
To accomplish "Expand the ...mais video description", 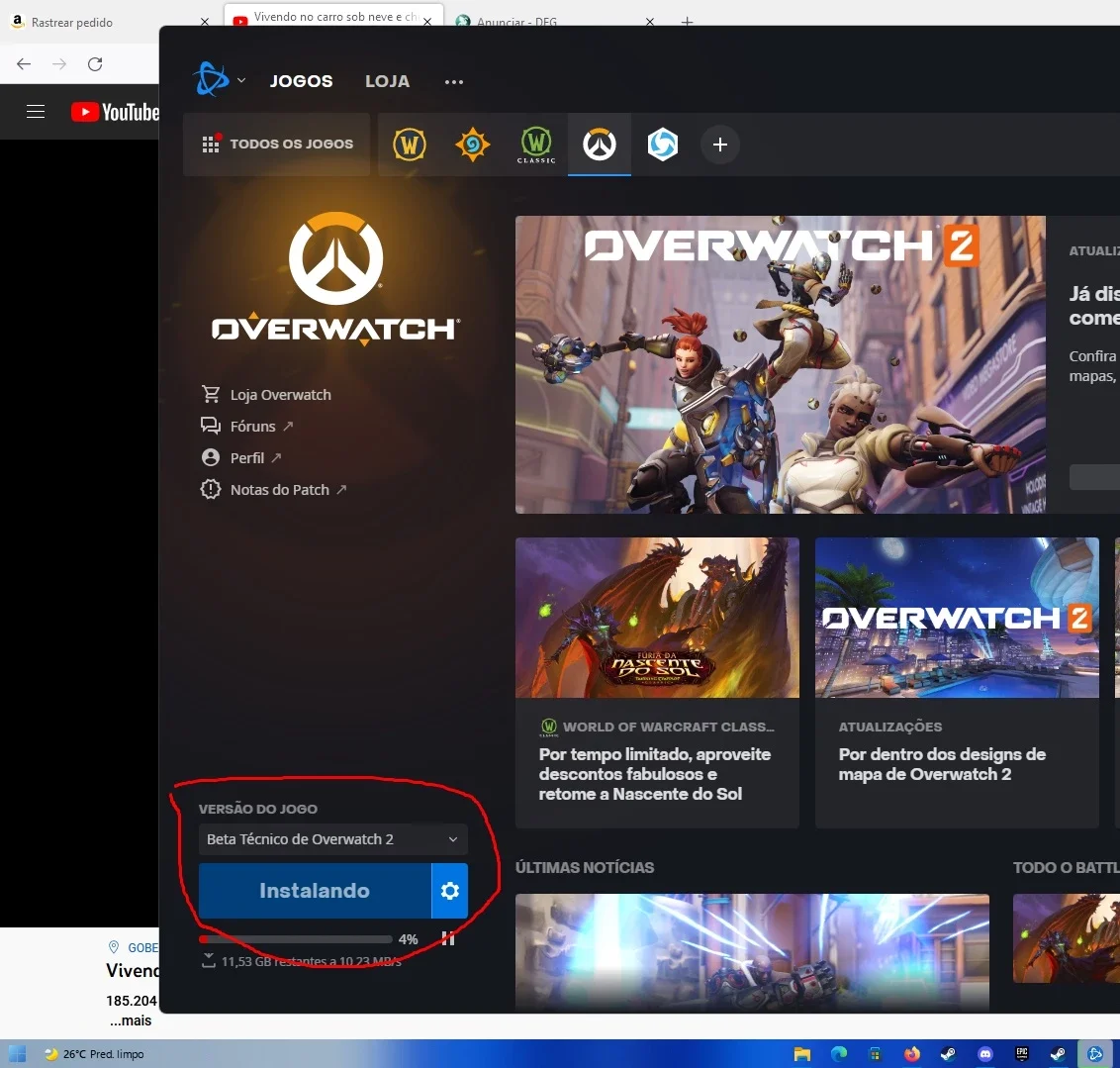I will [131, 1020].
